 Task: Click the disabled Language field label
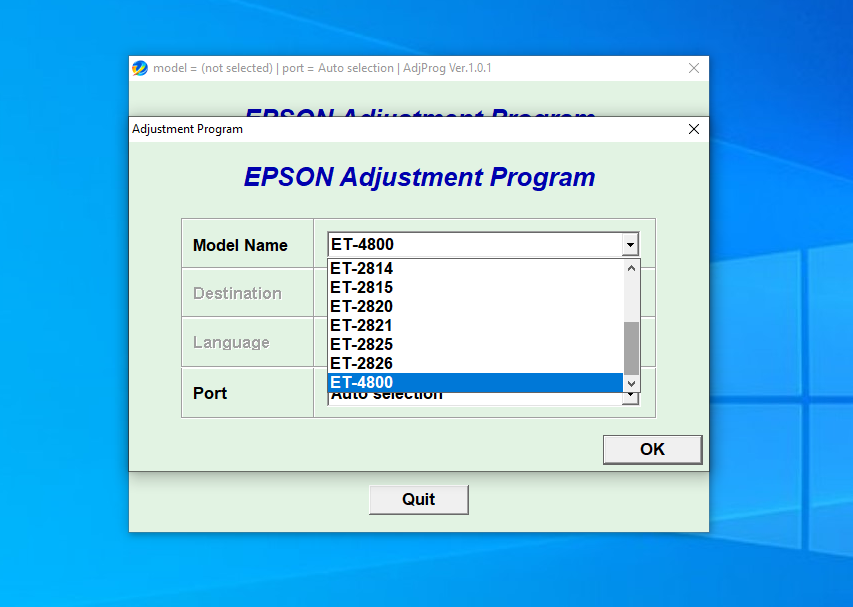[231, 342]
